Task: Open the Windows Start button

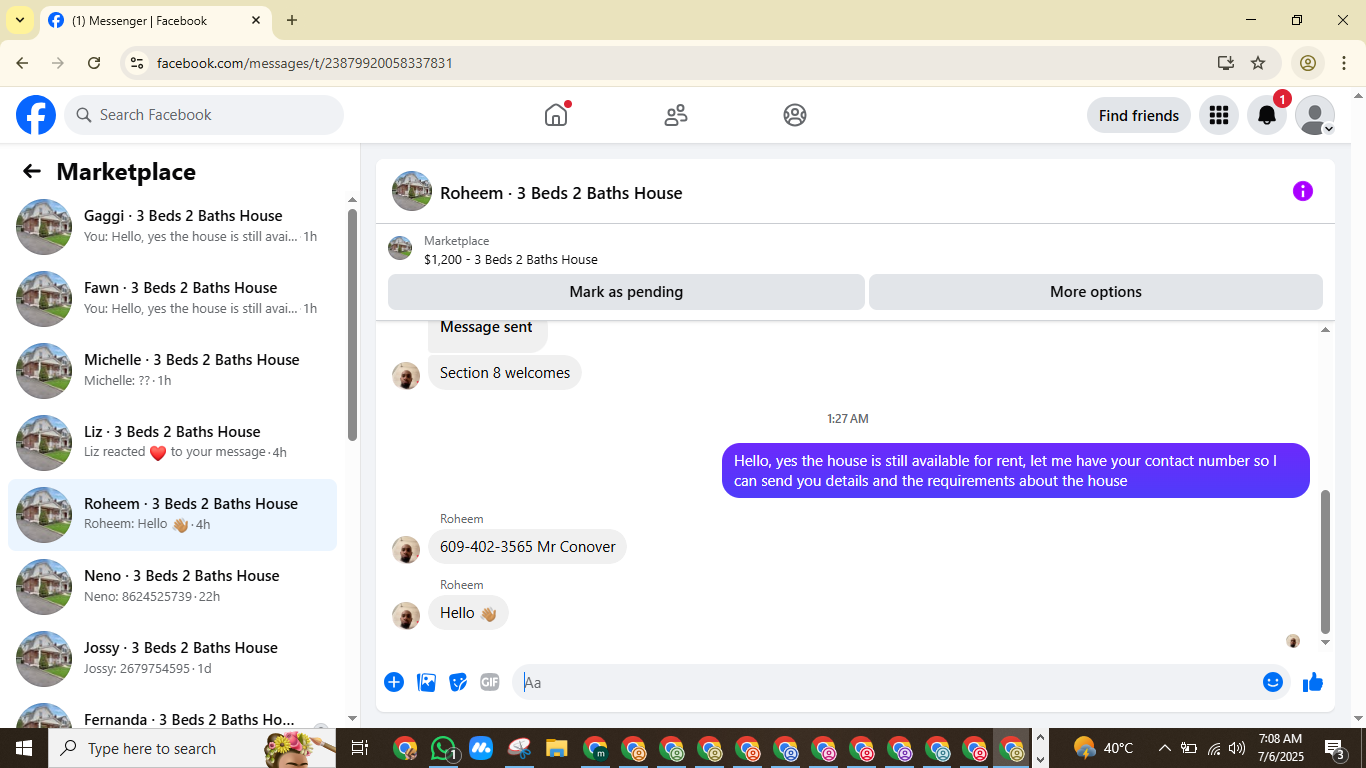Action: pyautogui.click(x=23, y=748)
